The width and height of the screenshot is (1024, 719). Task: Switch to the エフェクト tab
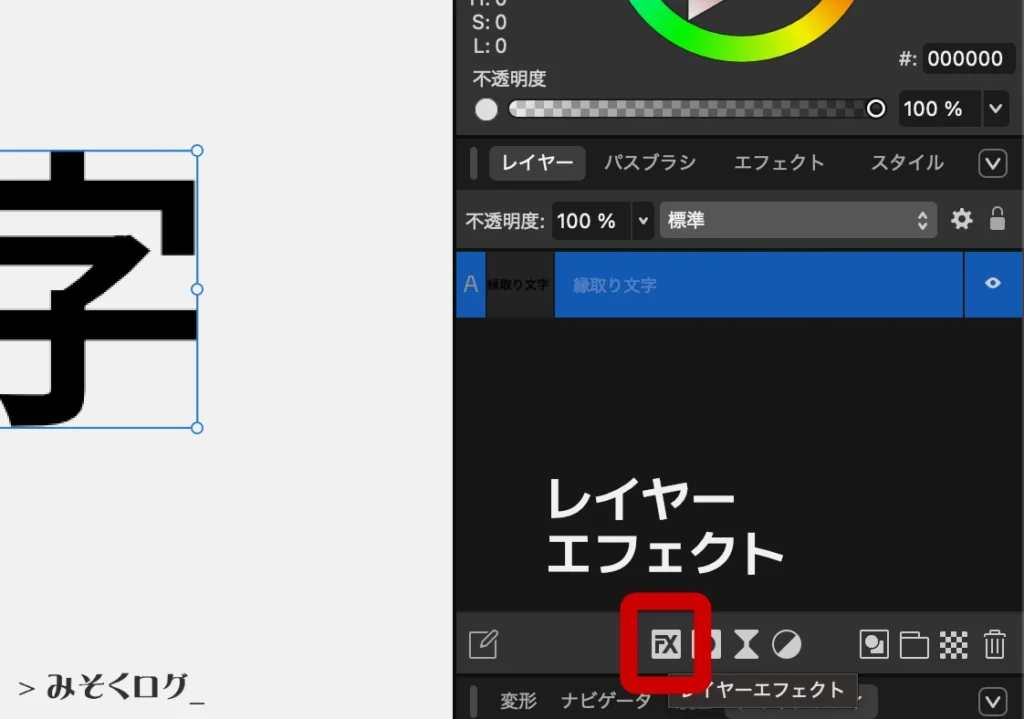[779, 163]
